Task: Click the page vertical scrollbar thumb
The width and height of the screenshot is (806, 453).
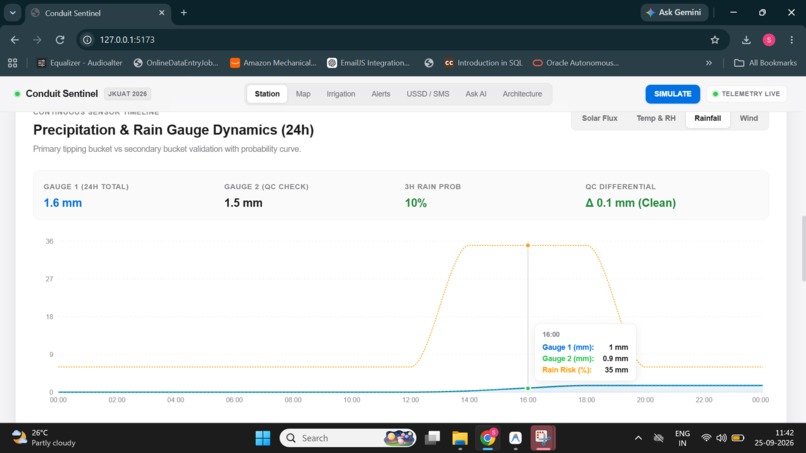Action: tap(803, 249)
